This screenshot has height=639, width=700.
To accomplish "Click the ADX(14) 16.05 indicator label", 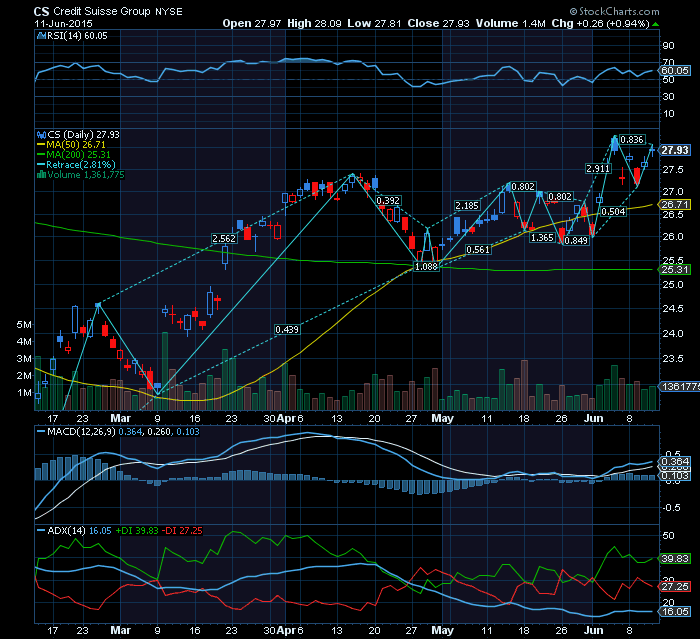I will click(79, 530).
